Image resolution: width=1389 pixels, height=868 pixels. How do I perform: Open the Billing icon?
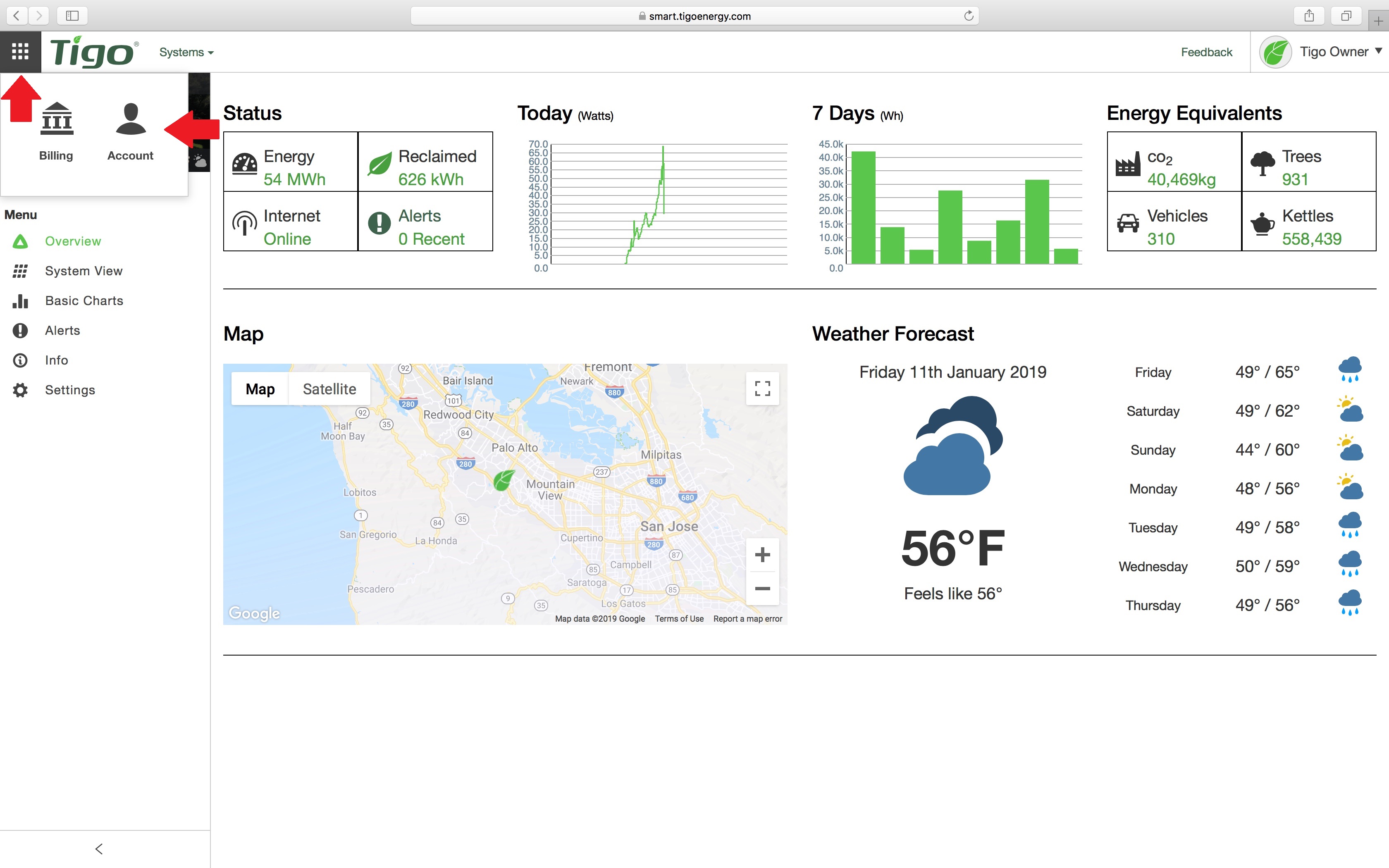57,118
